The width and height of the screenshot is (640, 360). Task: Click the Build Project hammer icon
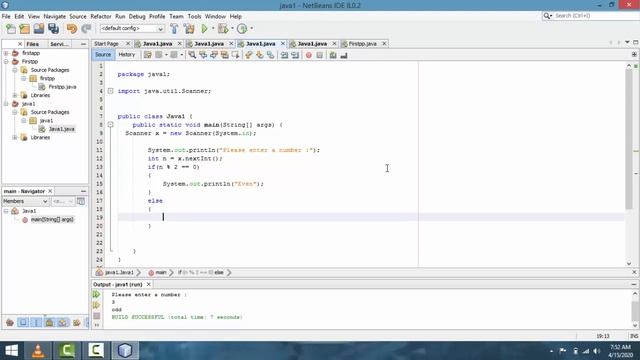click(x=174, y=29)
